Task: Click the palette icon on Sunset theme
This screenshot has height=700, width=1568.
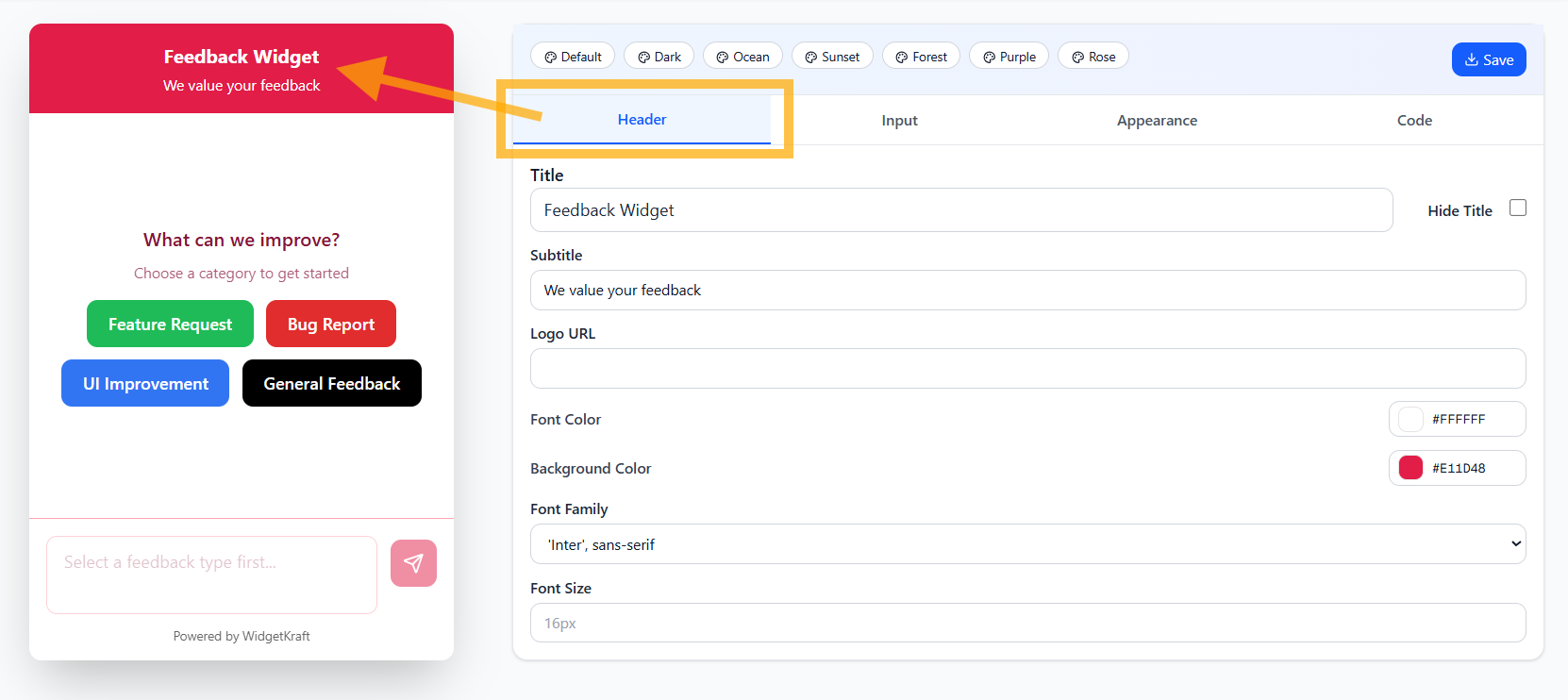Action: [810, 58]
